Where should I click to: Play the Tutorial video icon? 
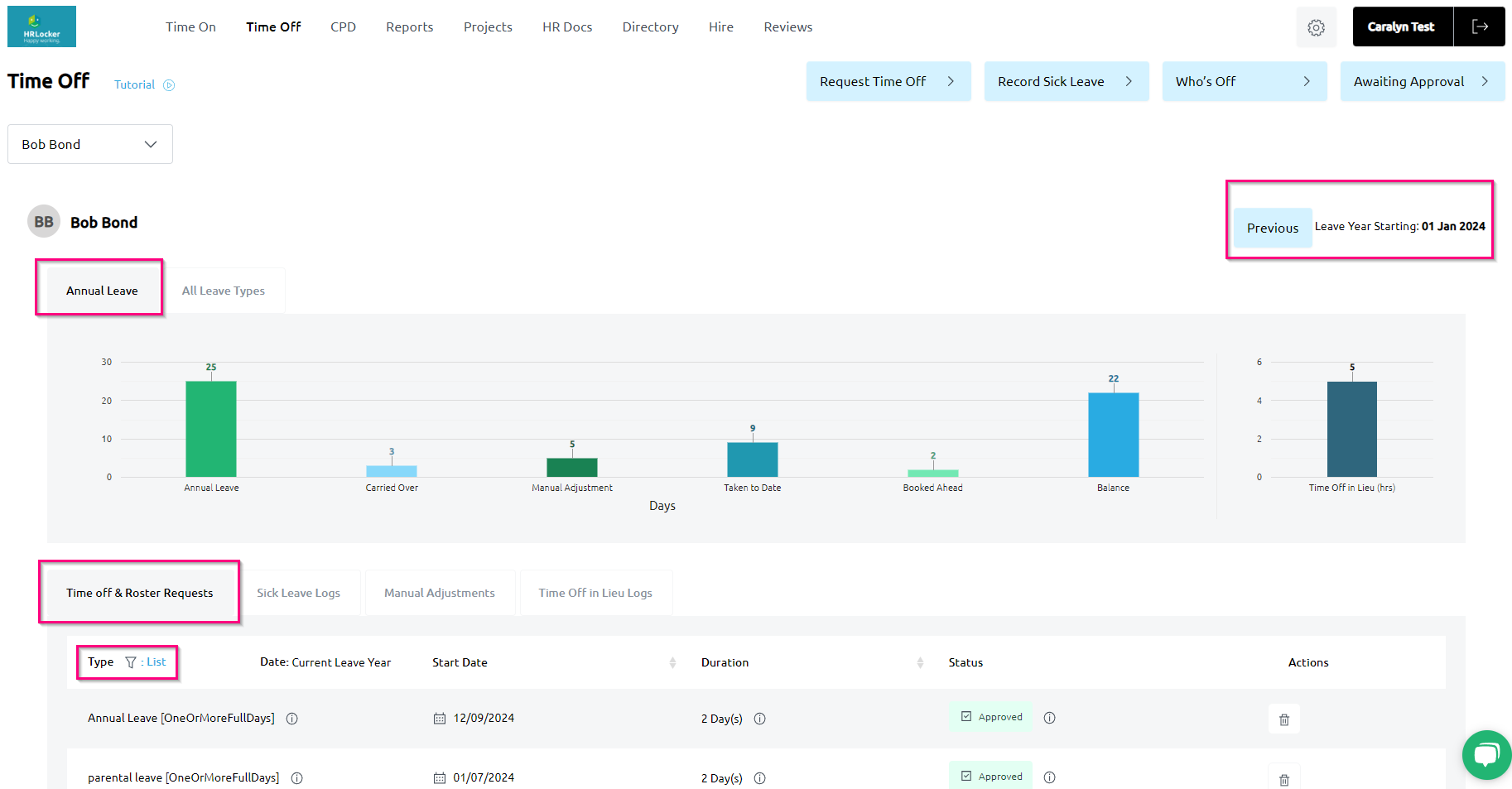[169, 85]
